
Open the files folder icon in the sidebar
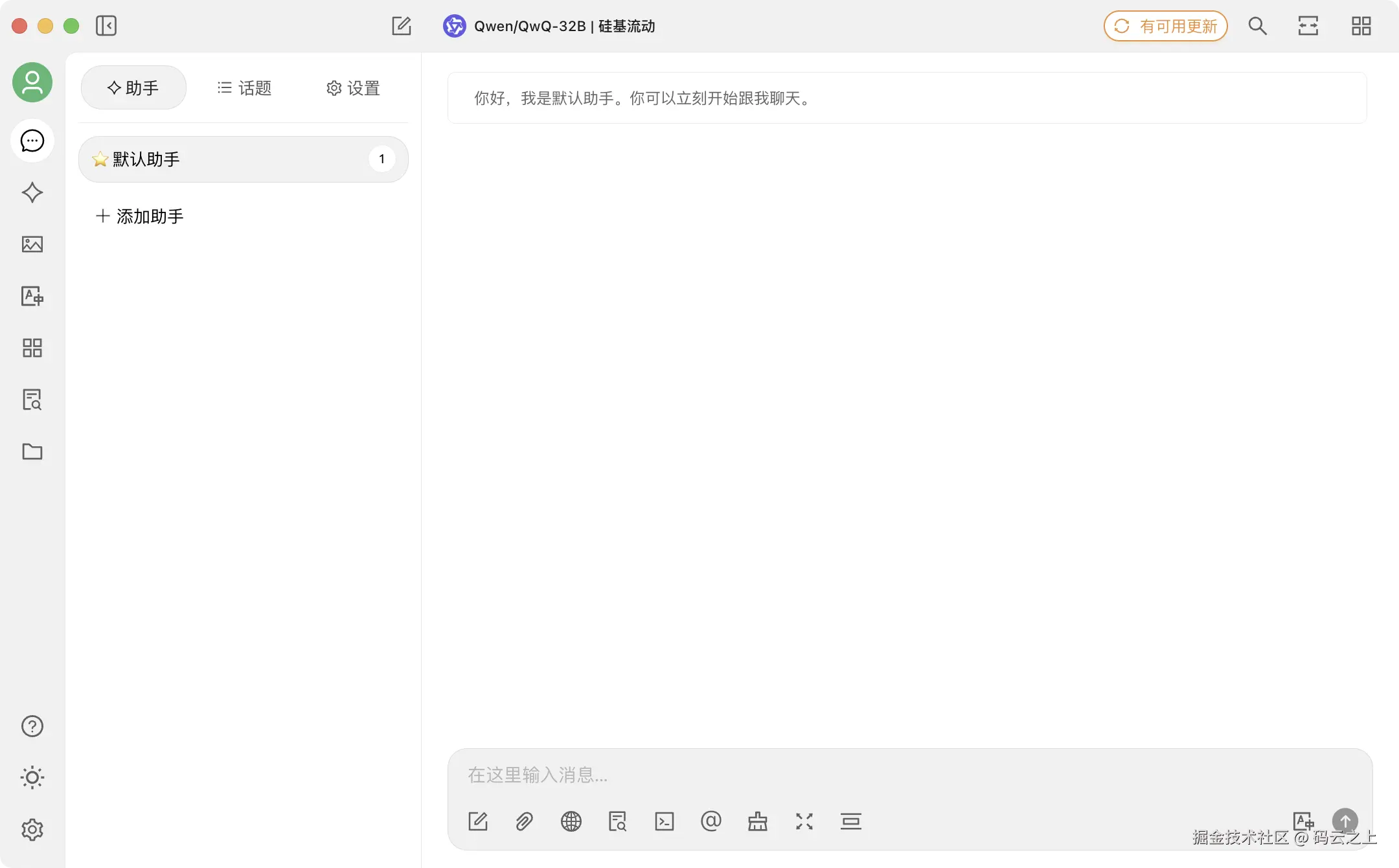click(32, 451)
